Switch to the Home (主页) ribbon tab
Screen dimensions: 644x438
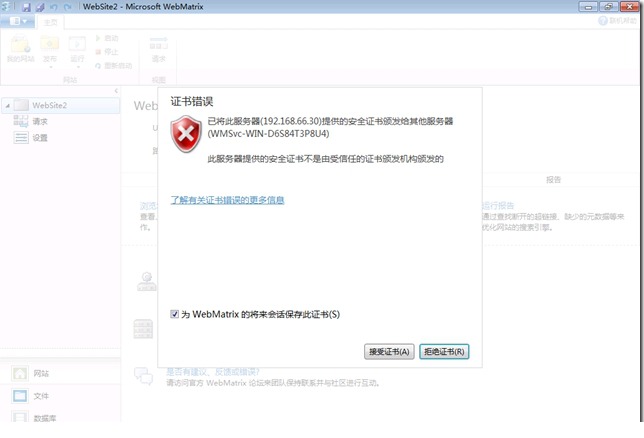click(51, 22)
